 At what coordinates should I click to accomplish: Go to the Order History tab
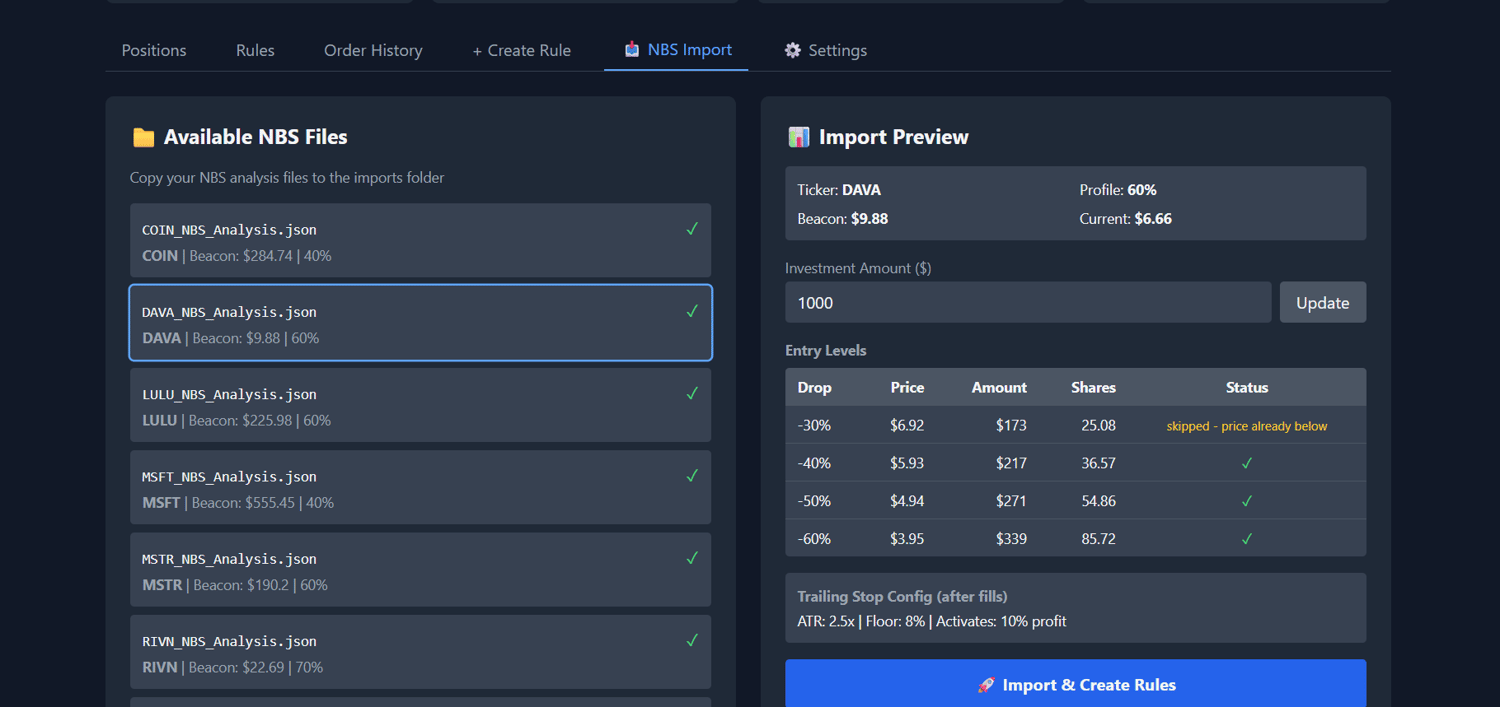pyautogui.click(x=373, y=50)
